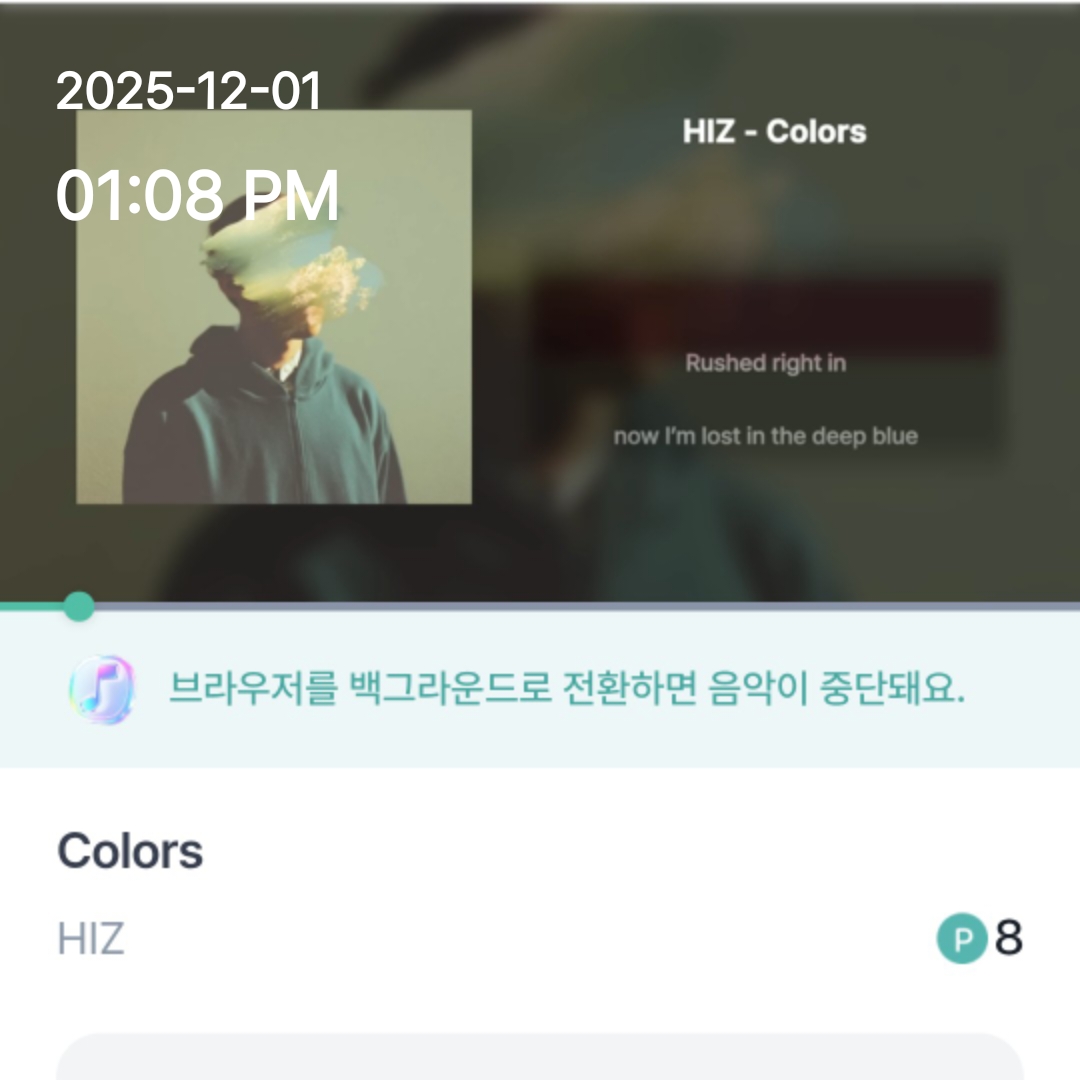Seek using the grey progress bar track
This screenshot has height=1080, width=1080.
click(x=587, y=606)
